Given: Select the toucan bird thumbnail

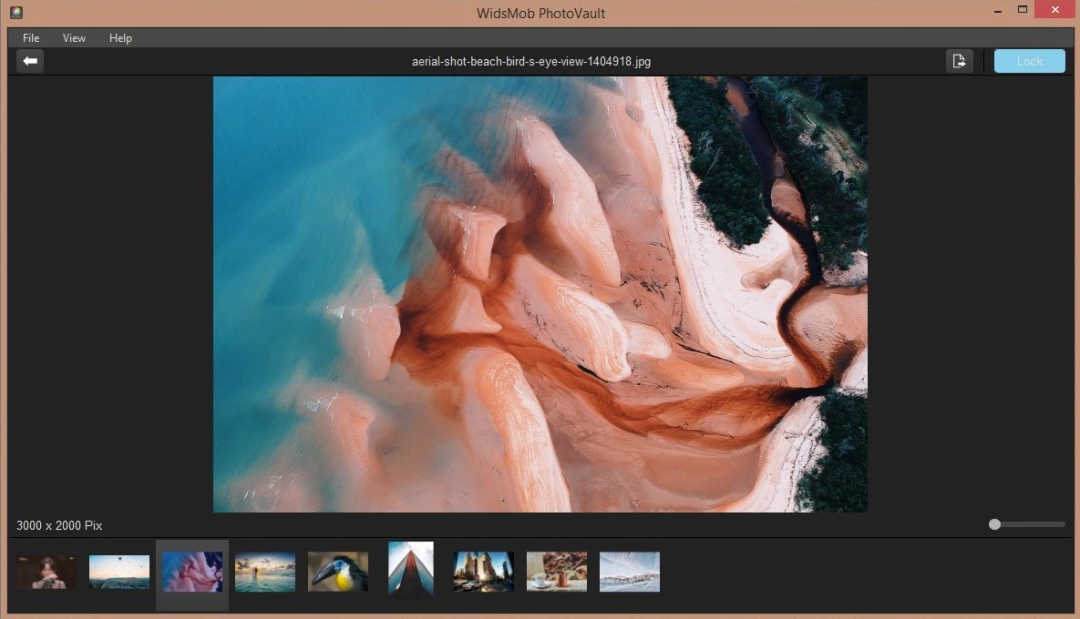Looking at the screenshot, I should click(337, 571).
